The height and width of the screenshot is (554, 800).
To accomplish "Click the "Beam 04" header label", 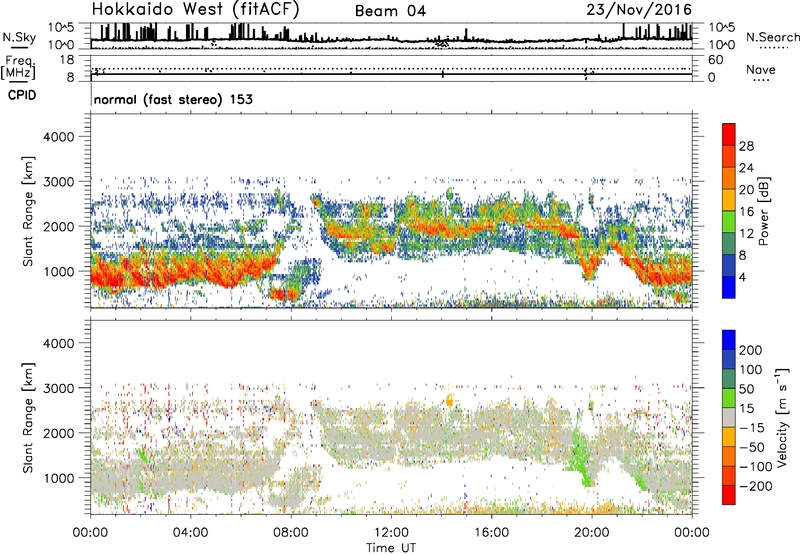I will [x=390, y=11].
